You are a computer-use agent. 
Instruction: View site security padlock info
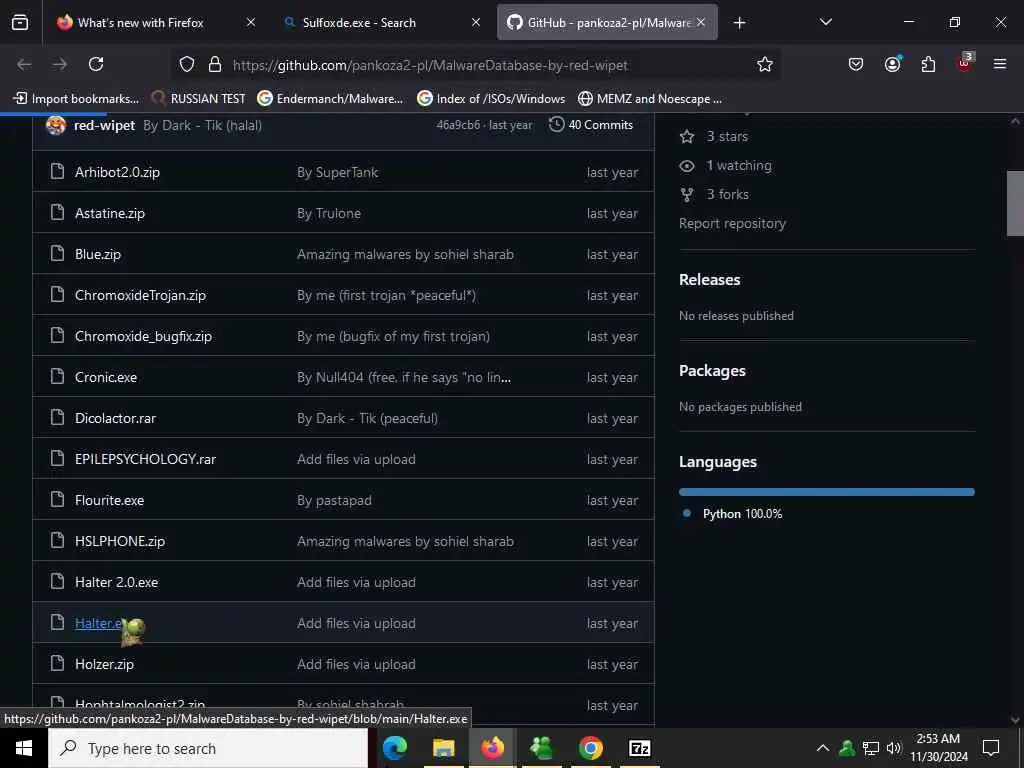point(215,64)
